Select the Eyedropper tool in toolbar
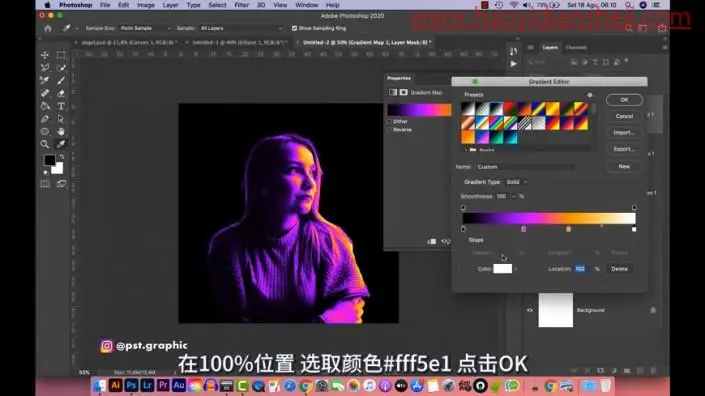This screenshot has width=705, height=396. tap(61, 144)
